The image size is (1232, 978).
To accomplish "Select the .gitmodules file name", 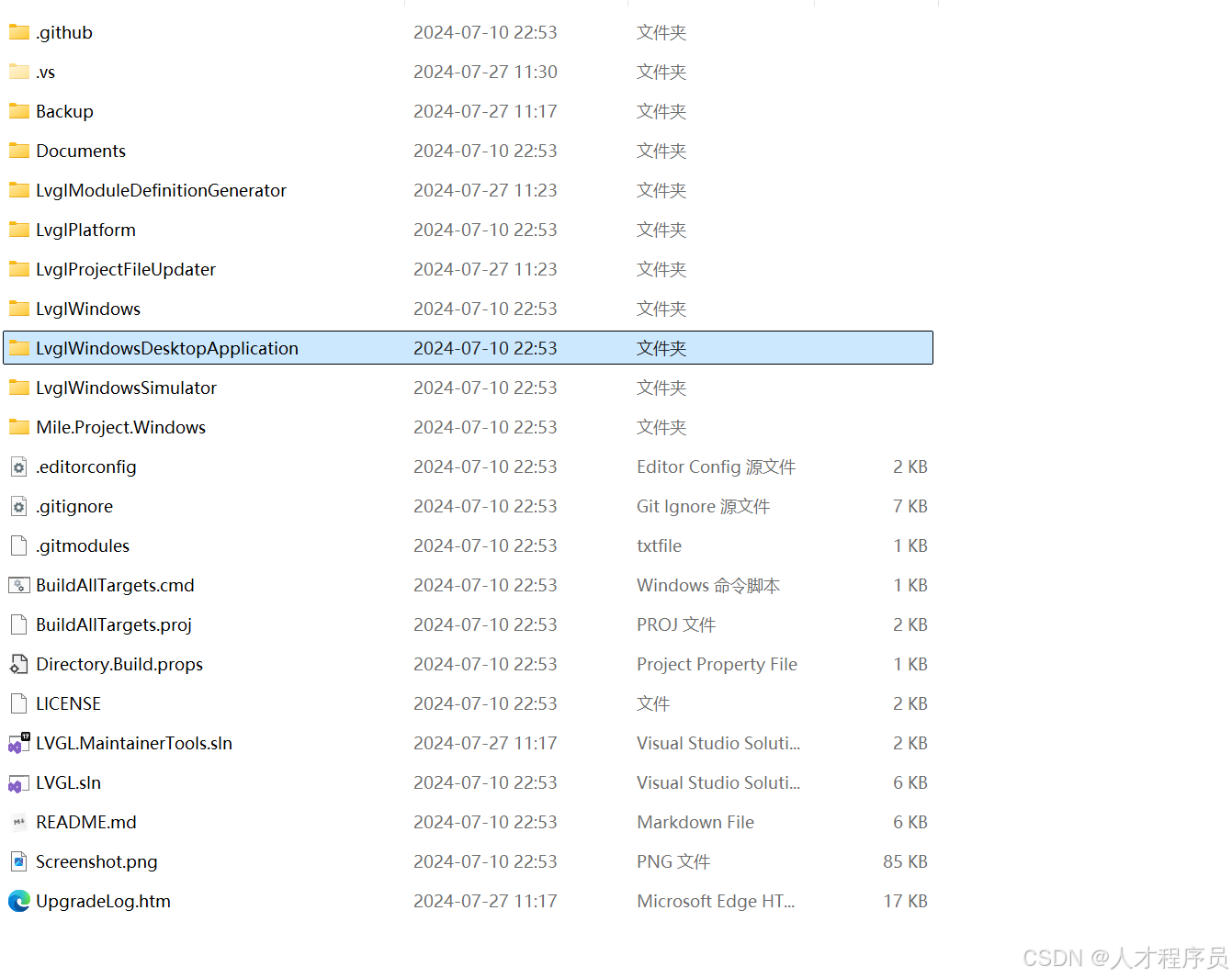I will pos(83,545).
